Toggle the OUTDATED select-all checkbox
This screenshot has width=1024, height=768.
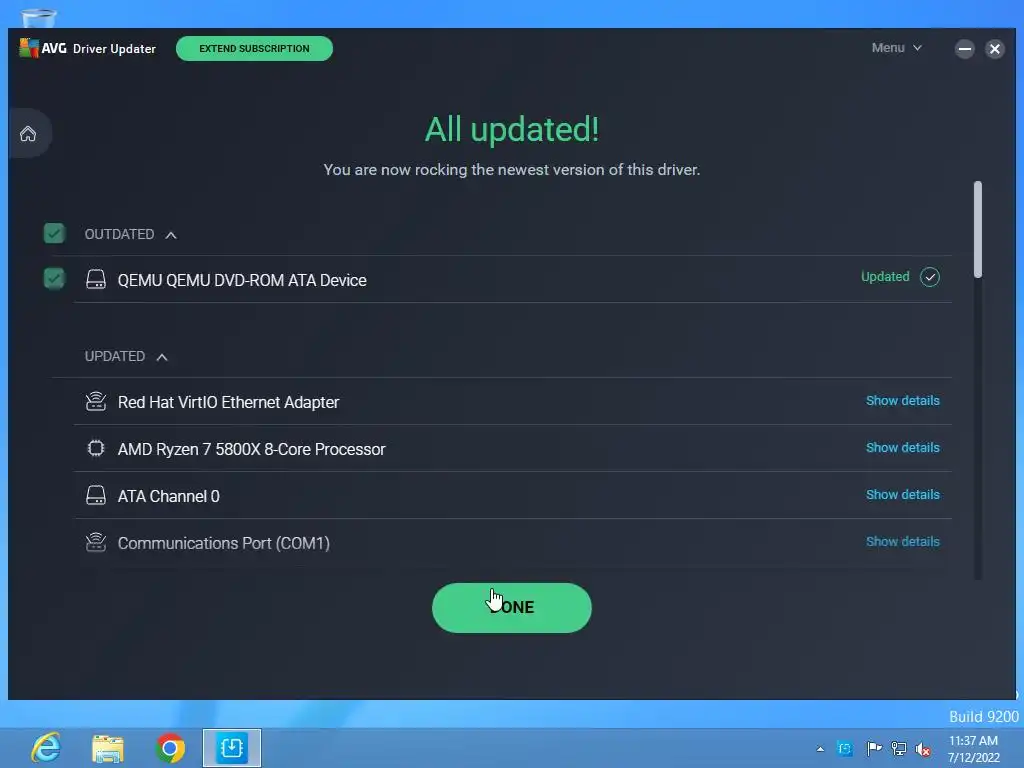pyautogui.click(x=54, y=233)
